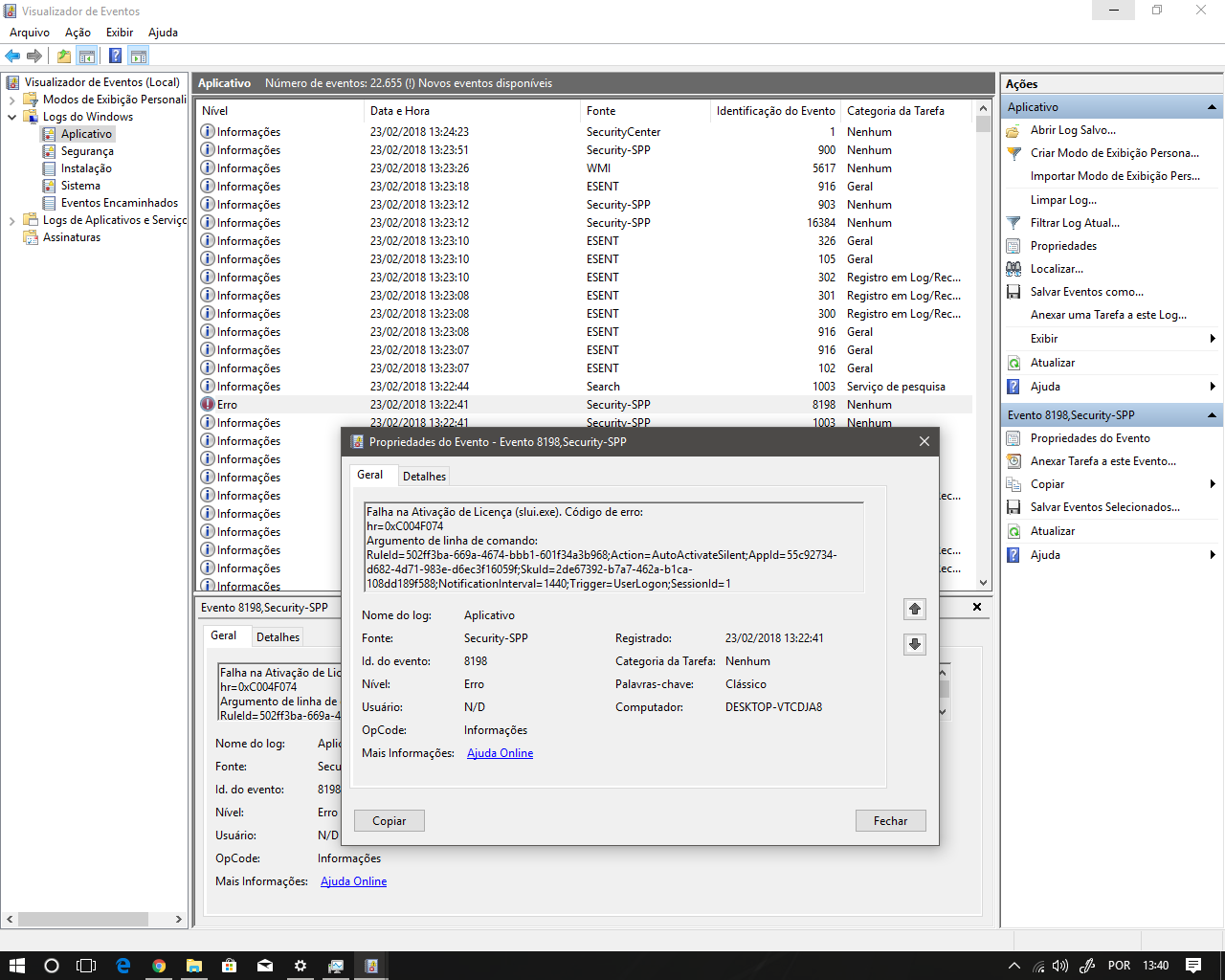The height and width of the screenshot is (980, 1225).
Task: Click the Abrir Log Salvo folder icon
Action: (1013, 130)
